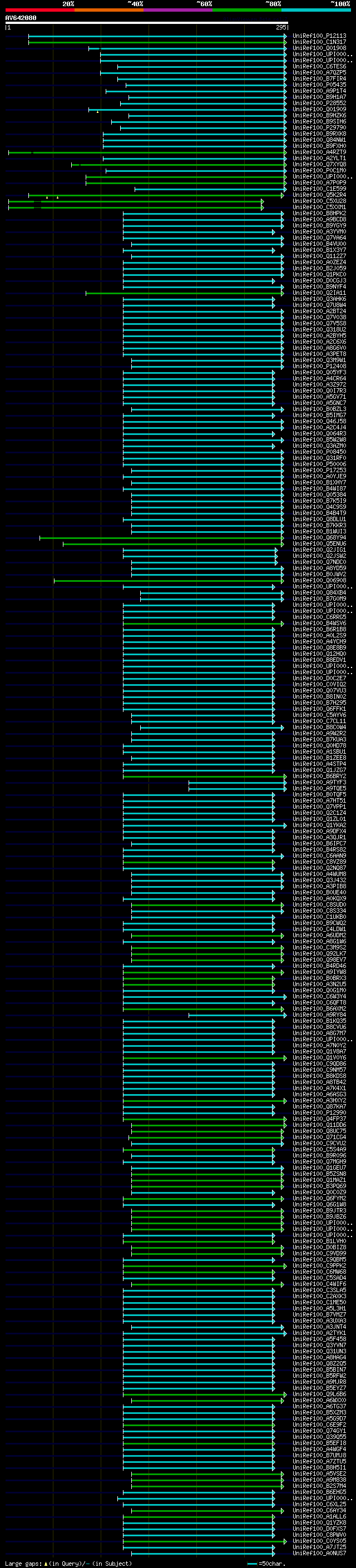
Task: Select hit label UniRef100_C7CL11
Action: click(319, 721)
